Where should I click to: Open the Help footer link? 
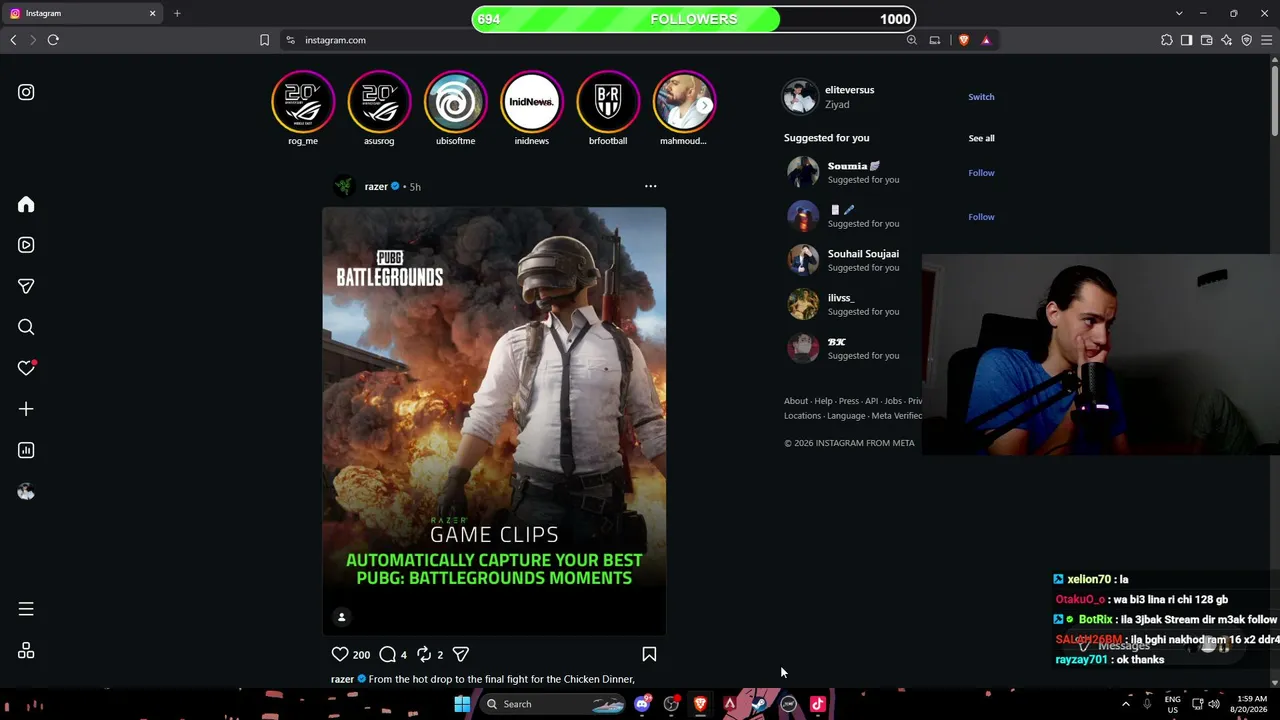pyautogui.click(x=823, y=401)
